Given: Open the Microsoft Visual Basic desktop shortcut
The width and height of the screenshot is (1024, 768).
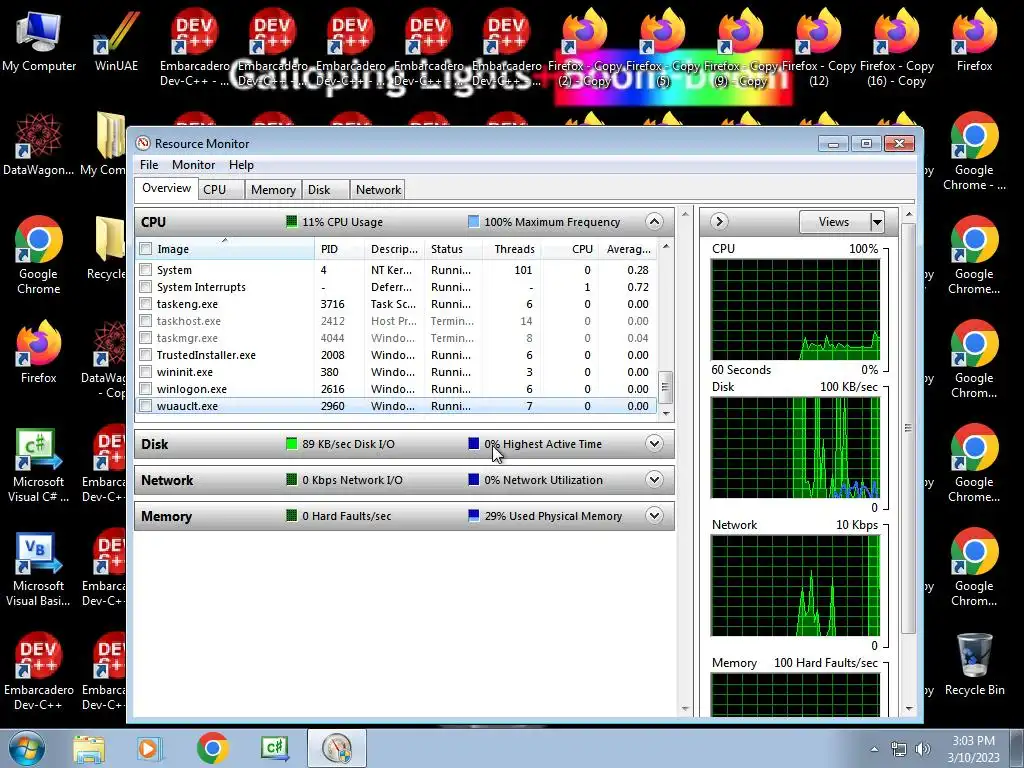Looking at the screenshot, I should click(39, 569).
